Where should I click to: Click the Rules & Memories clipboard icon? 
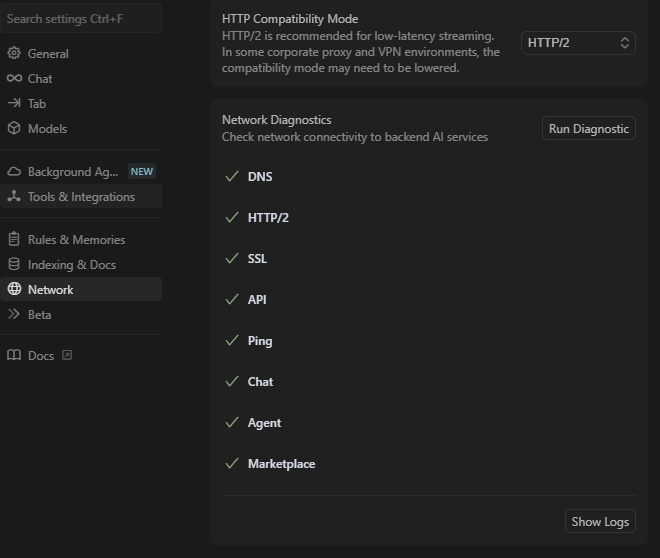14,240
